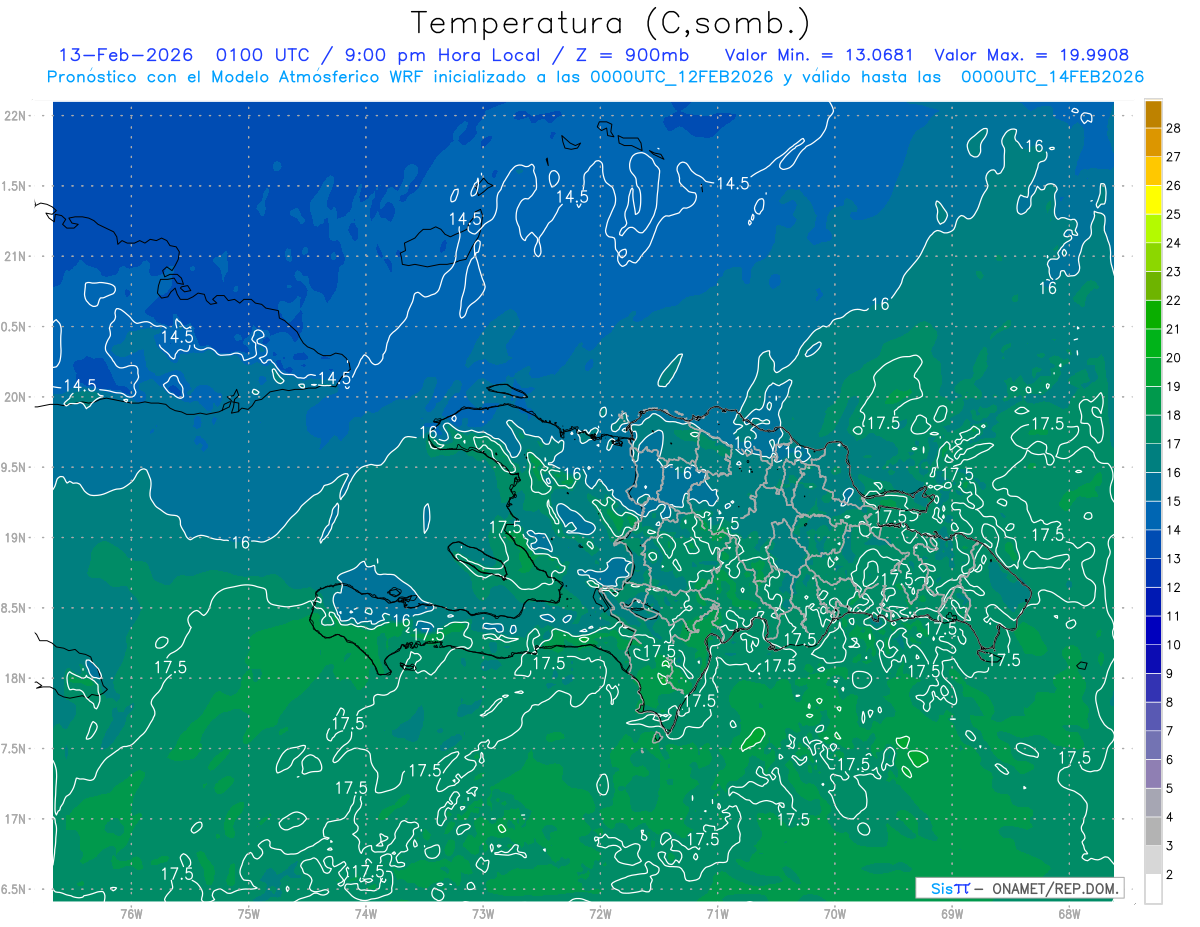Click the '70W' longitude axis label

[835, 914]
